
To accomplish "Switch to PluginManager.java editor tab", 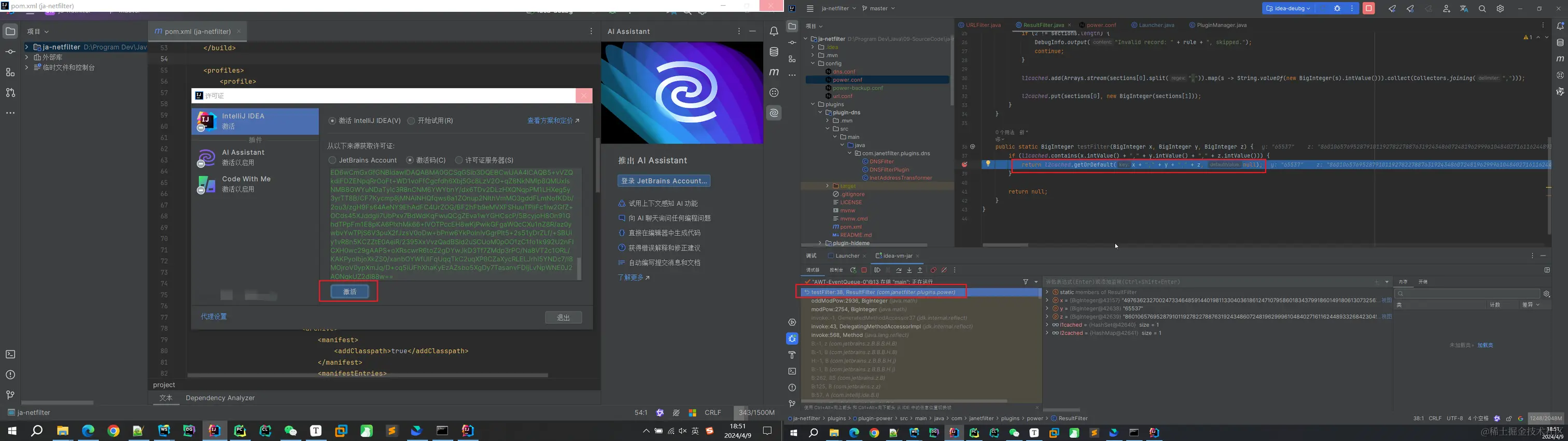I will coord(1217,25).
